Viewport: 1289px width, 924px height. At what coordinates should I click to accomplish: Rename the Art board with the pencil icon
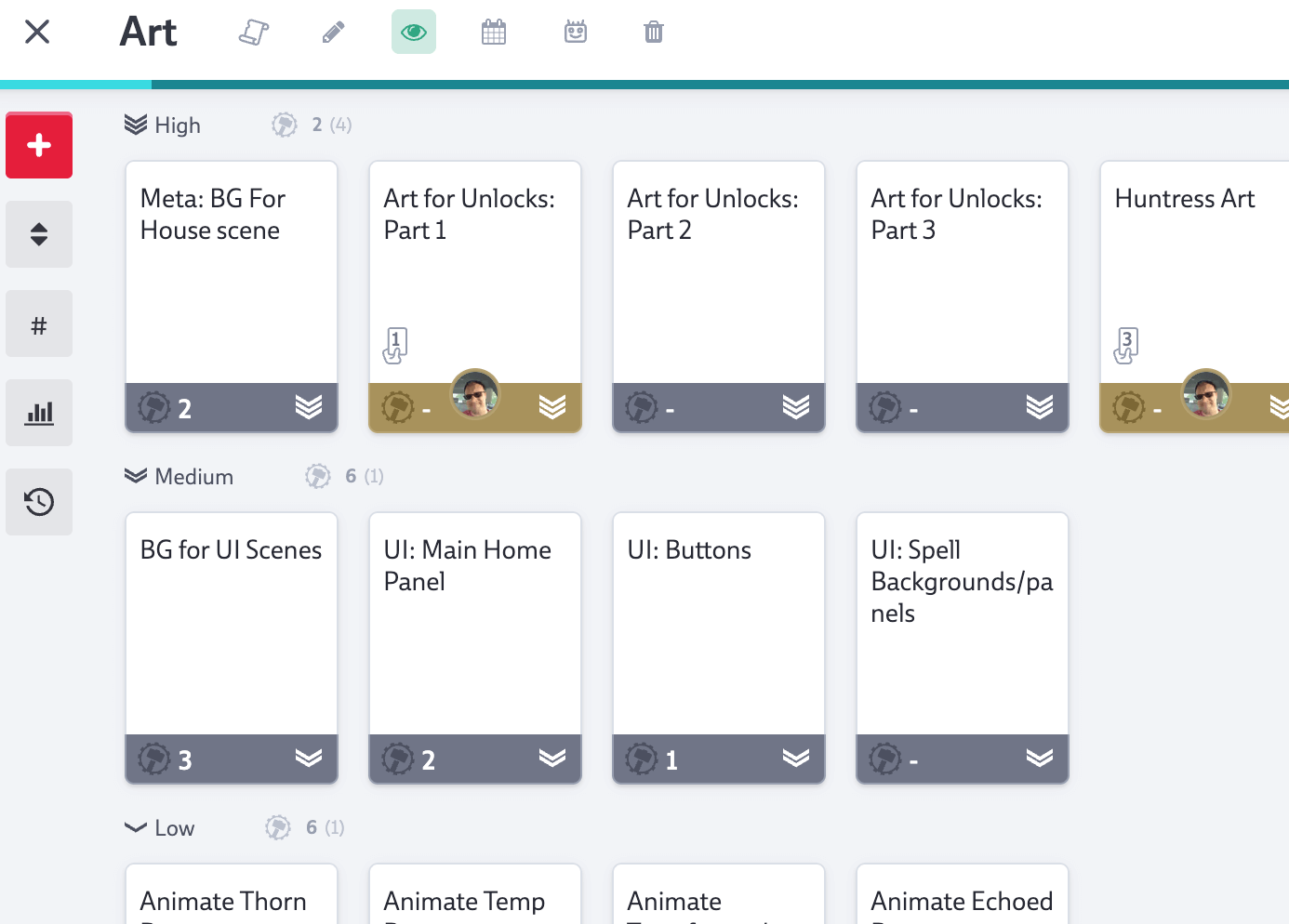[x=333, y=32]
